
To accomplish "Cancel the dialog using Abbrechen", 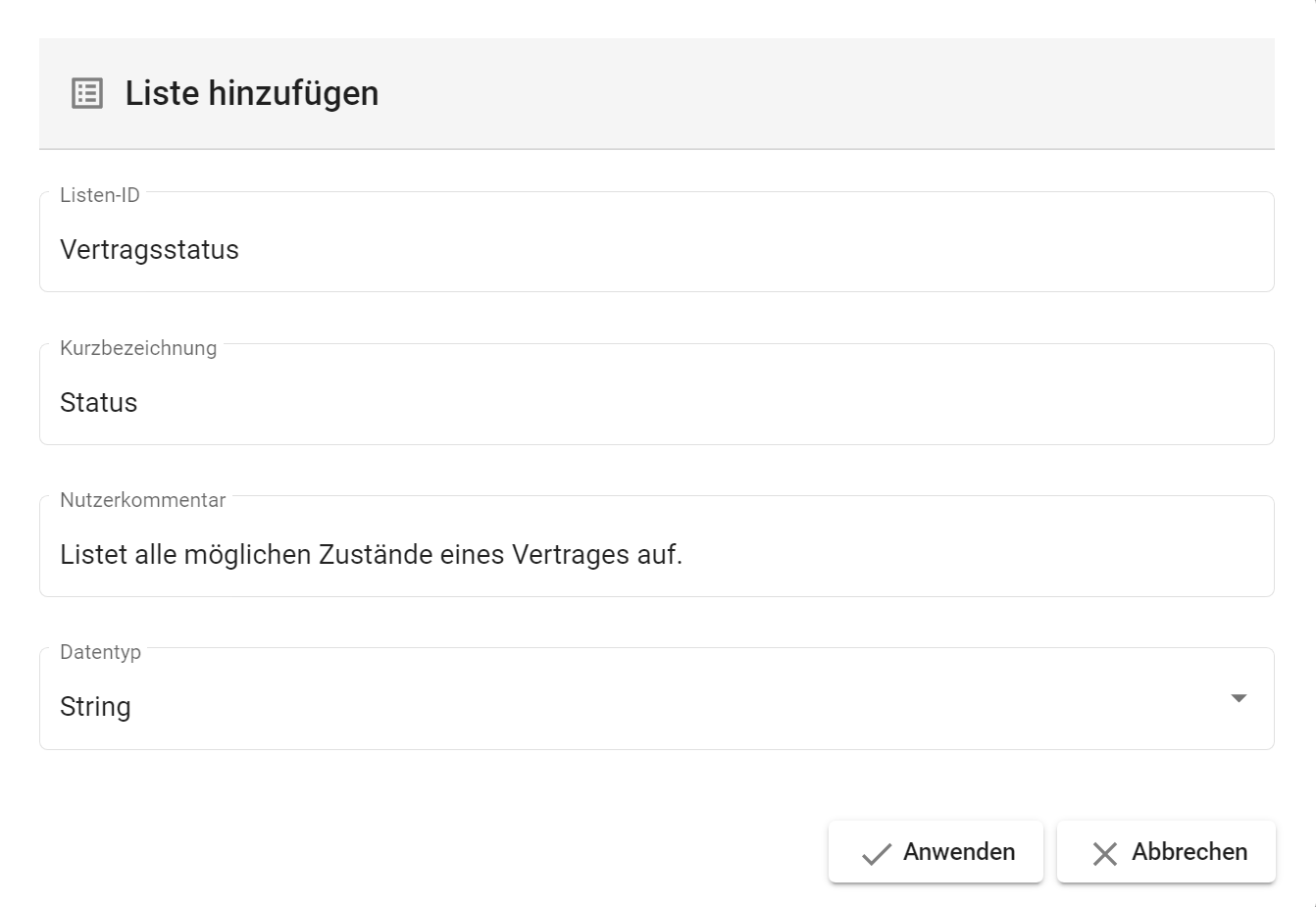I will [1165, 852].
